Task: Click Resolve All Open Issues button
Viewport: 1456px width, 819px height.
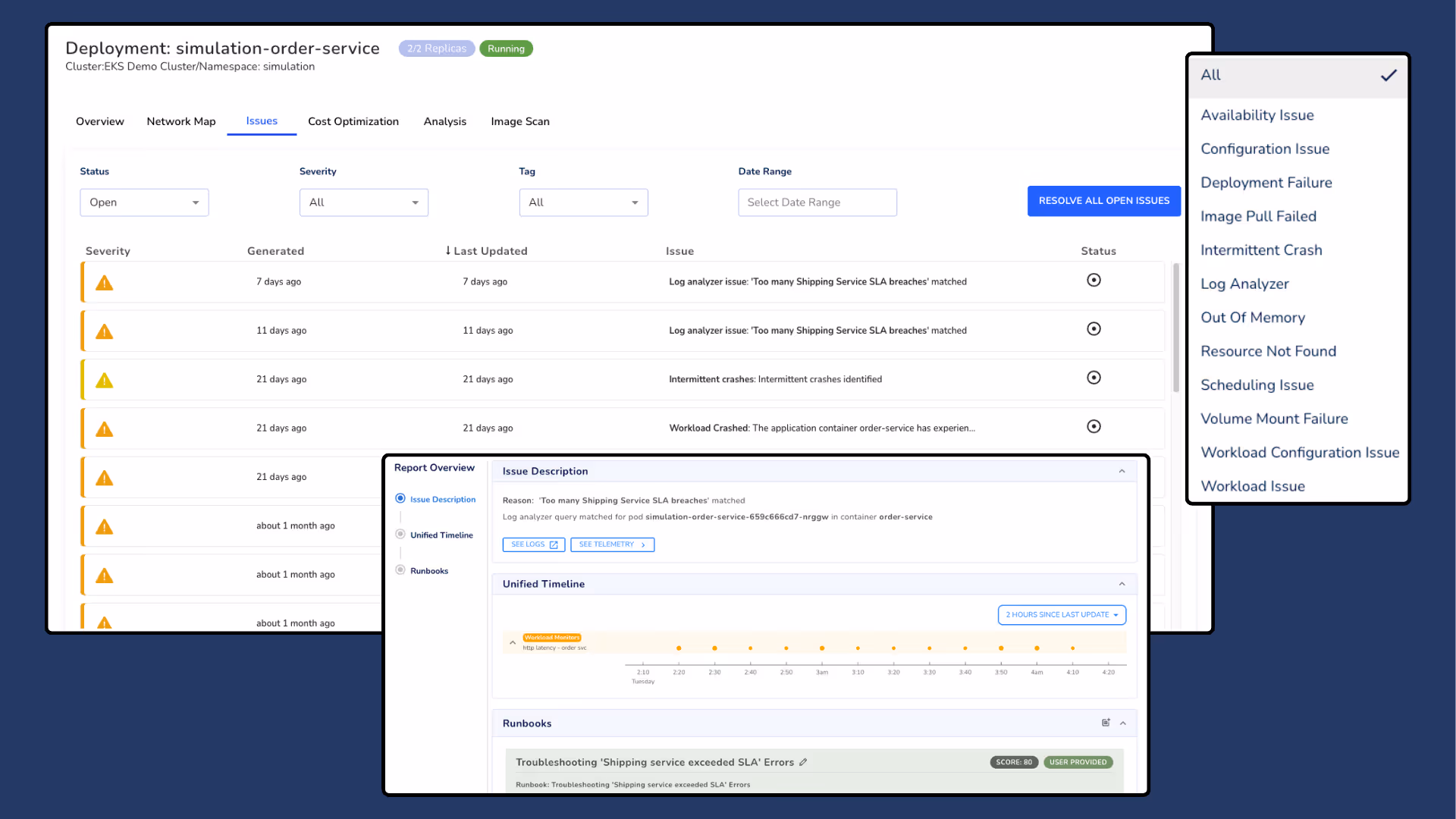Action: click(1104, 201)
